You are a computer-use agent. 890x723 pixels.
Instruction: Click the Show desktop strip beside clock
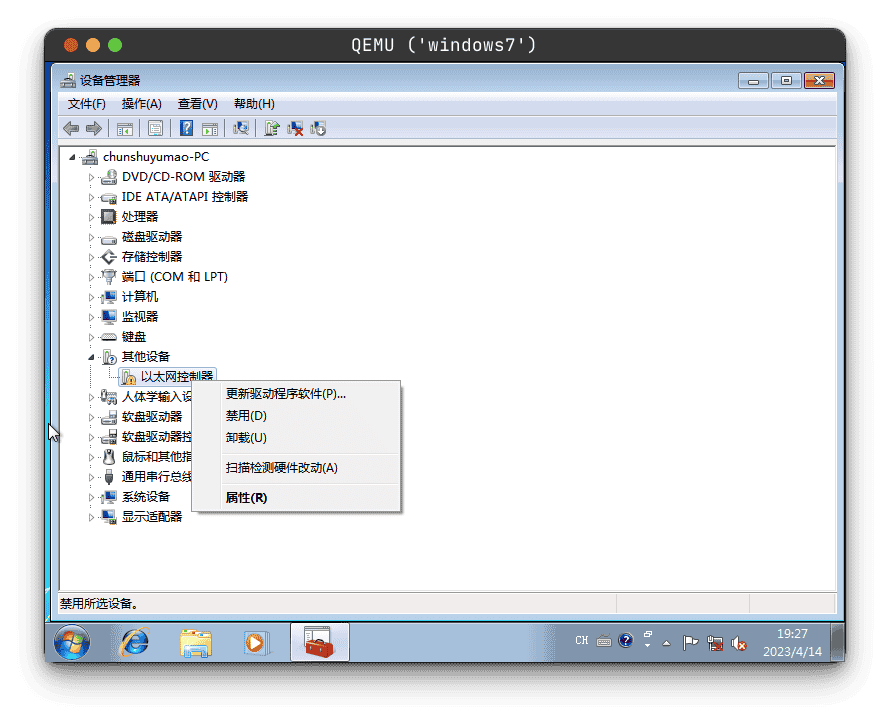pos(837,642)
